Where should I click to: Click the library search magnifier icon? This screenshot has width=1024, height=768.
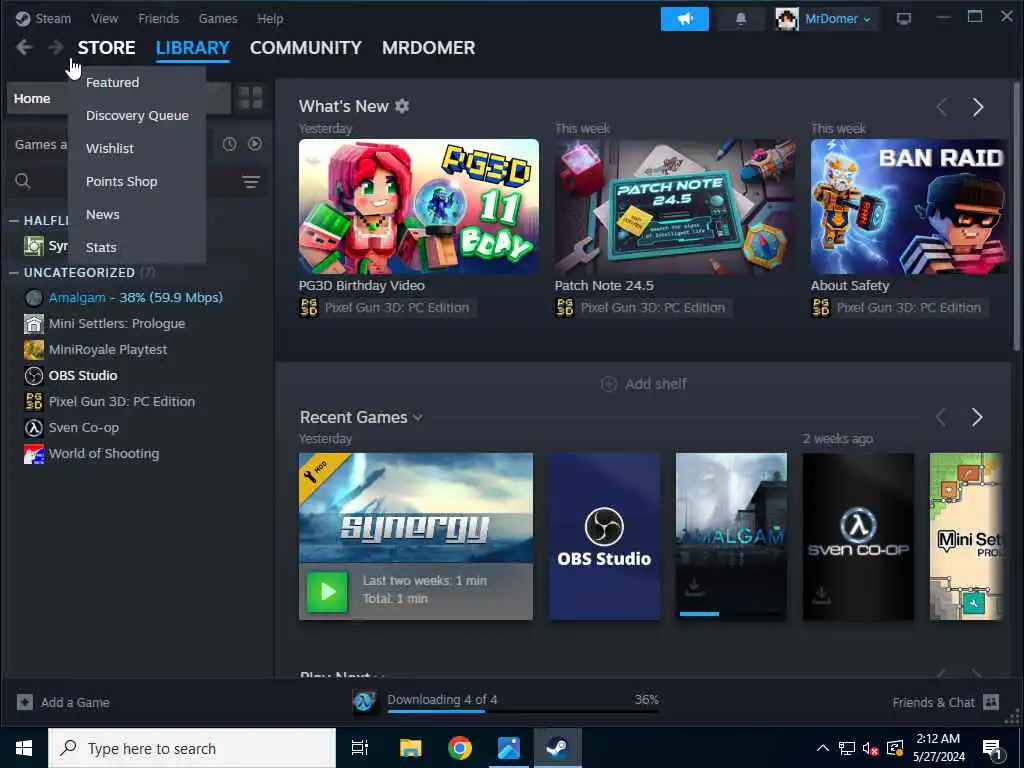click(23, 181)
